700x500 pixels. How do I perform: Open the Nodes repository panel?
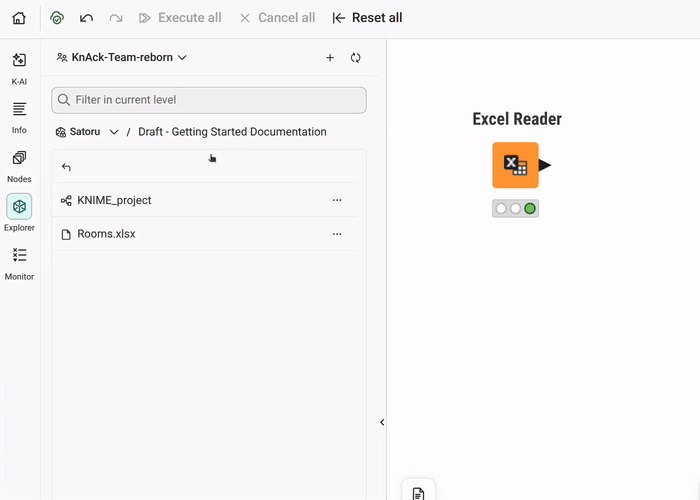tap(19, 167)
